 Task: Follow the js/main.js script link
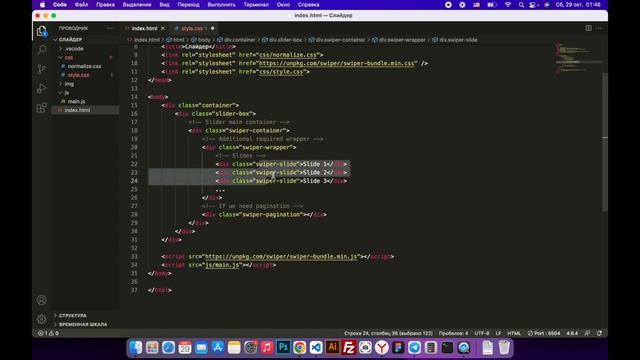(222, 265)
